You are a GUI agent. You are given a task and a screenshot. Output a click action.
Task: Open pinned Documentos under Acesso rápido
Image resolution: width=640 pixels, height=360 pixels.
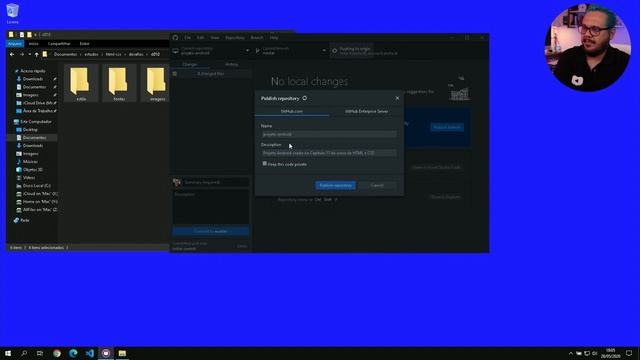(x=34, y=87)
